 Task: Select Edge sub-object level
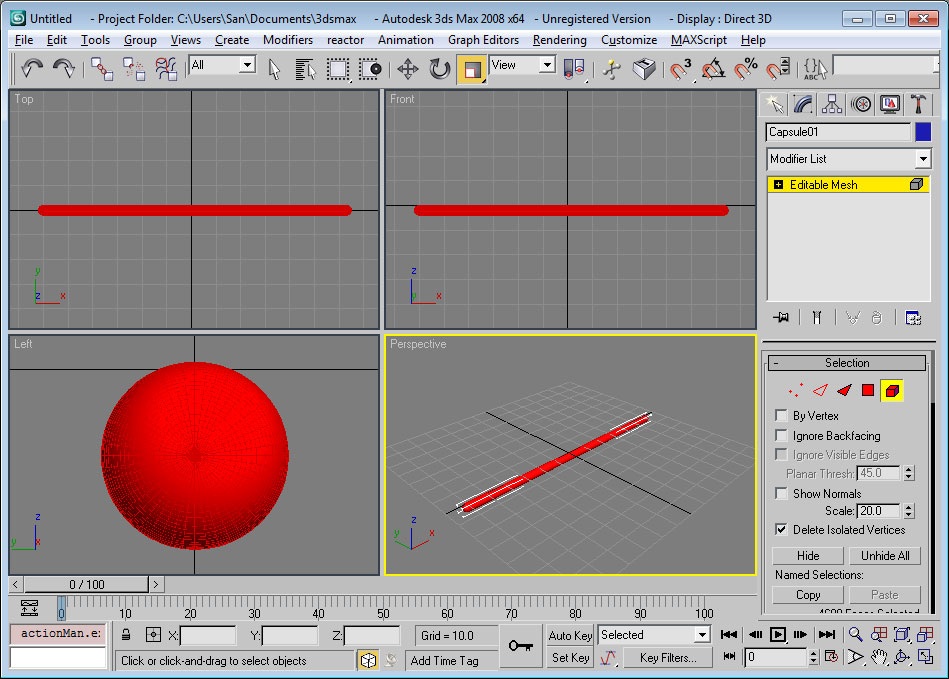[820, 390]
